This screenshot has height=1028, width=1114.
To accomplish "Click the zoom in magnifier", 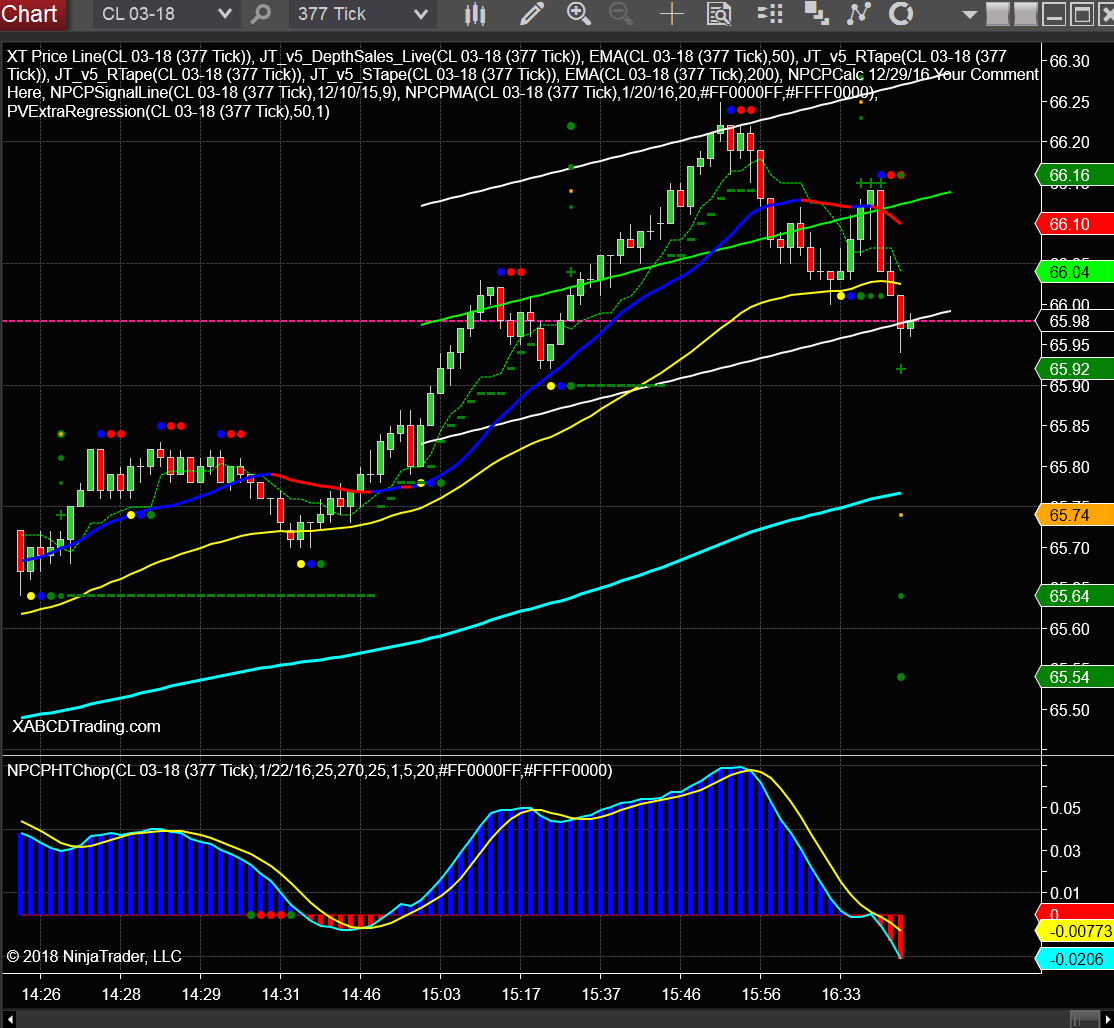I will (x=578, y=13).
